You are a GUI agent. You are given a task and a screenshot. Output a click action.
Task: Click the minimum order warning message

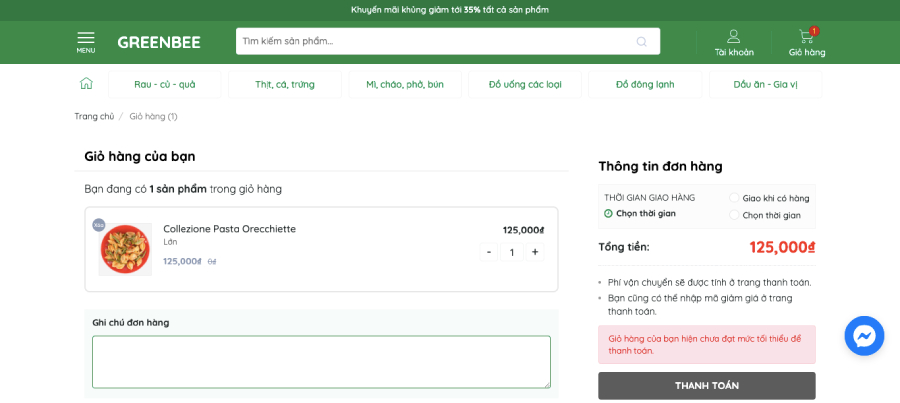pos(707,344)
